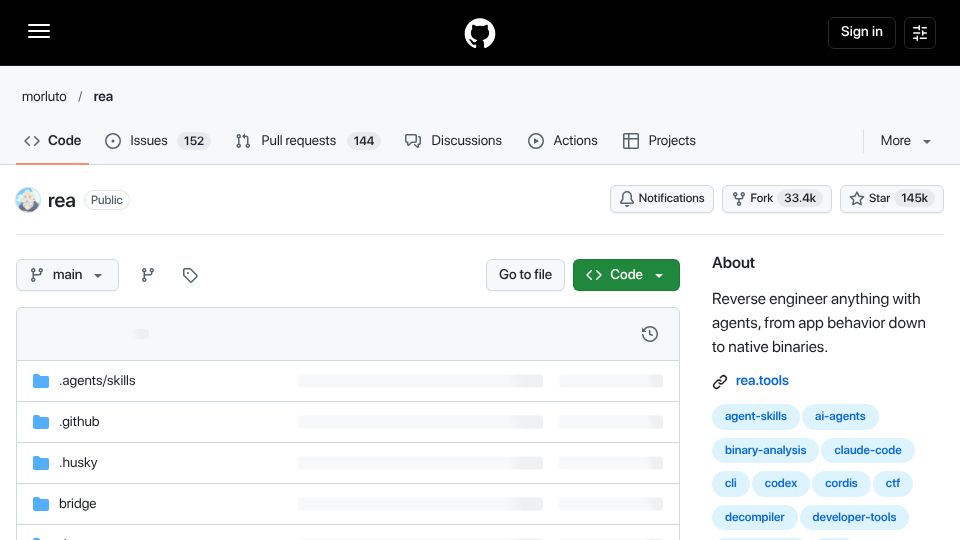Open the bridge folder

(x=78, y=504)
